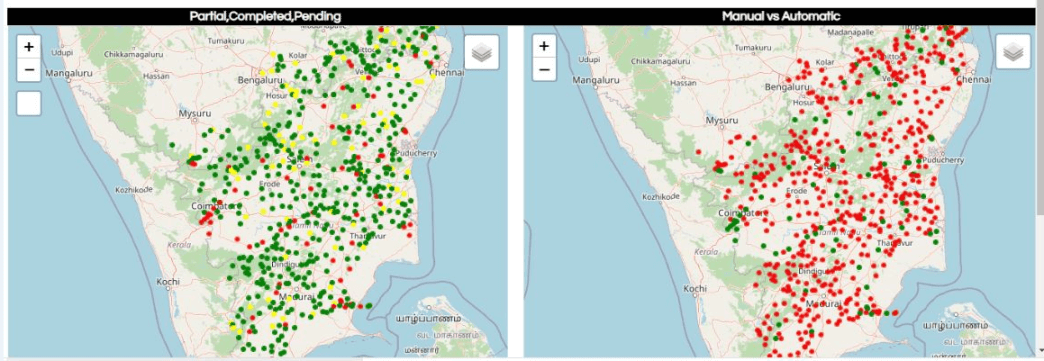Click Puducherry label on the right map
This screenshot has width=1044, height=361.
click(943, 161)
